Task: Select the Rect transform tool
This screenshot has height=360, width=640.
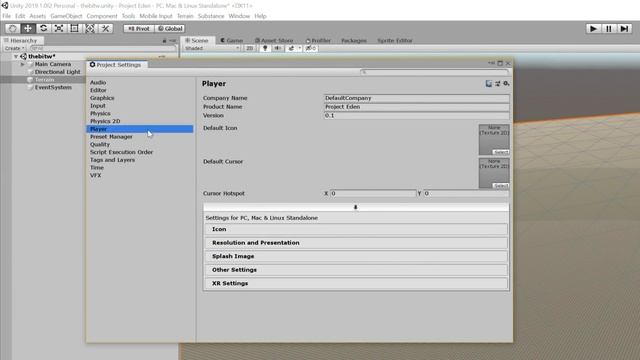Action: click(x=74, y=28)
